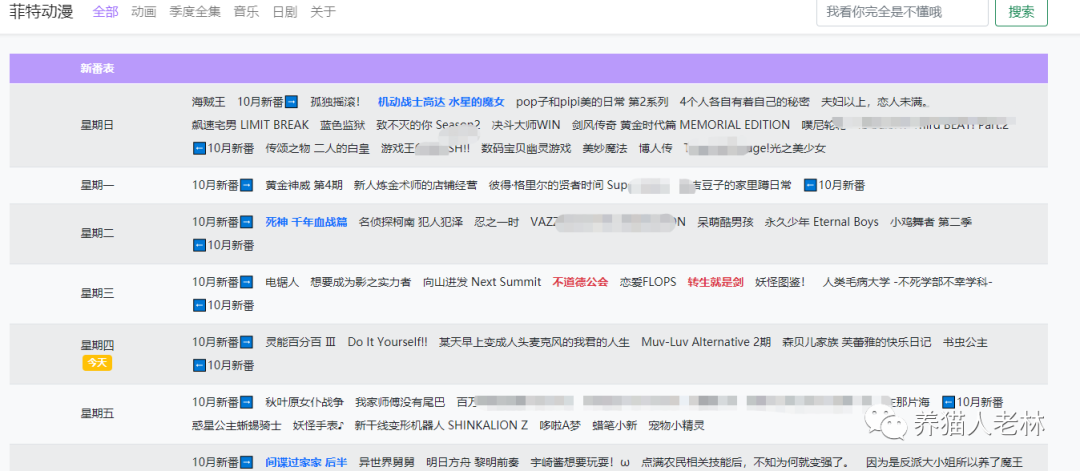The image size is (1080, 471).
Task: Click the left arrow icon in 星期二 row
Action: pos(199,244)
